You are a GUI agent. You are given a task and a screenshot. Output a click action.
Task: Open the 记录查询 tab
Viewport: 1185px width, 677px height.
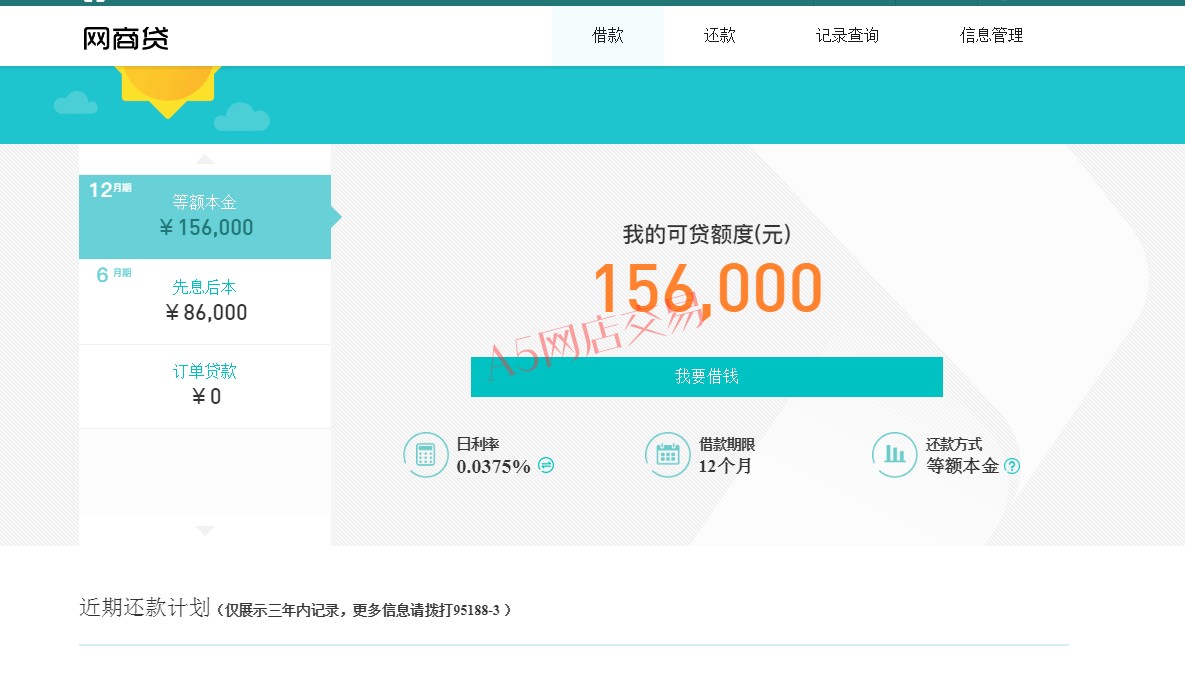847,36
